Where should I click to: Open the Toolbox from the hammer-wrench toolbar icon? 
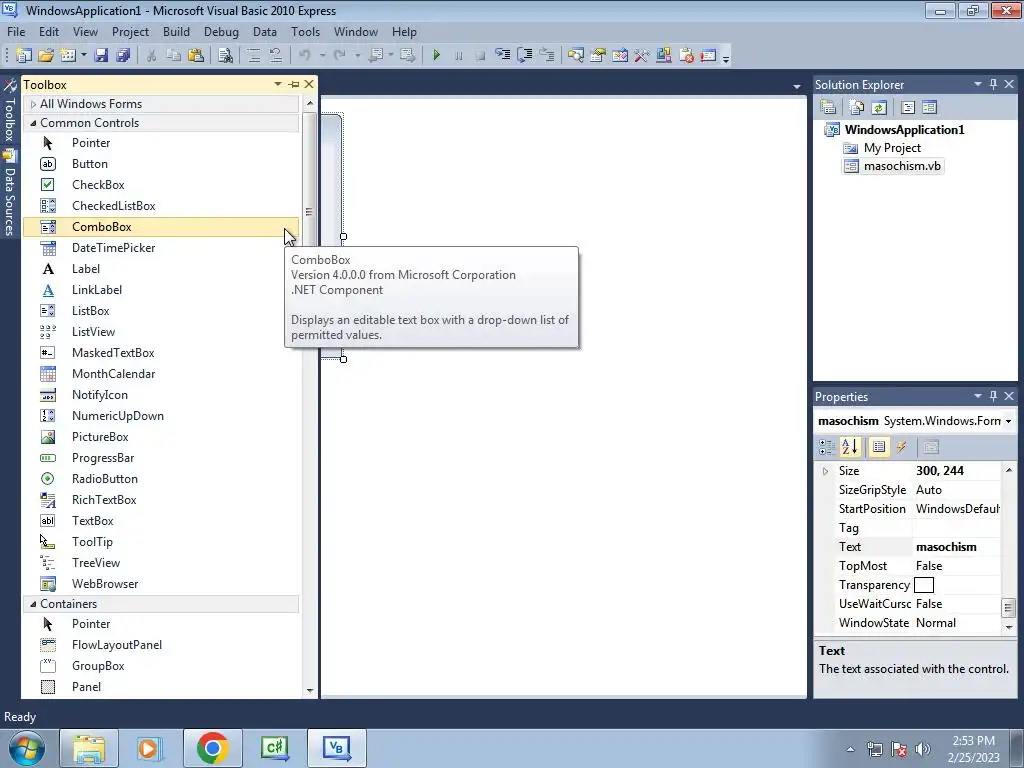[642, 56]
